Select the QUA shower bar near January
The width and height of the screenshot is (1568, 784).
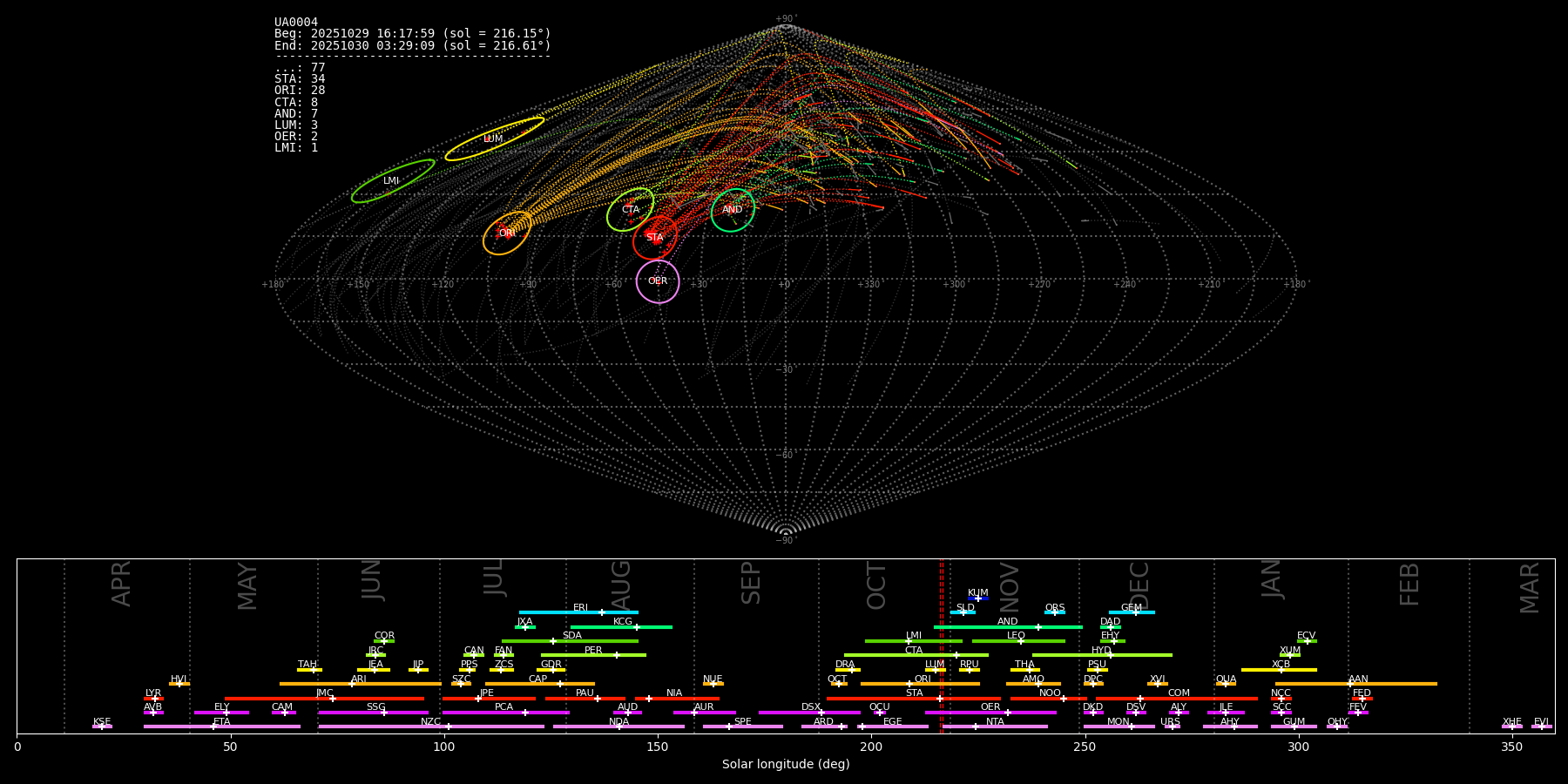1226,684
